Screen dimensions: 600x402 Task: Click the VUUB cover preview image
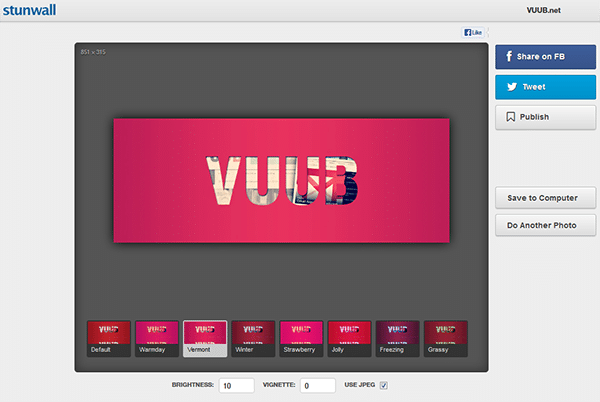[281, 180]
